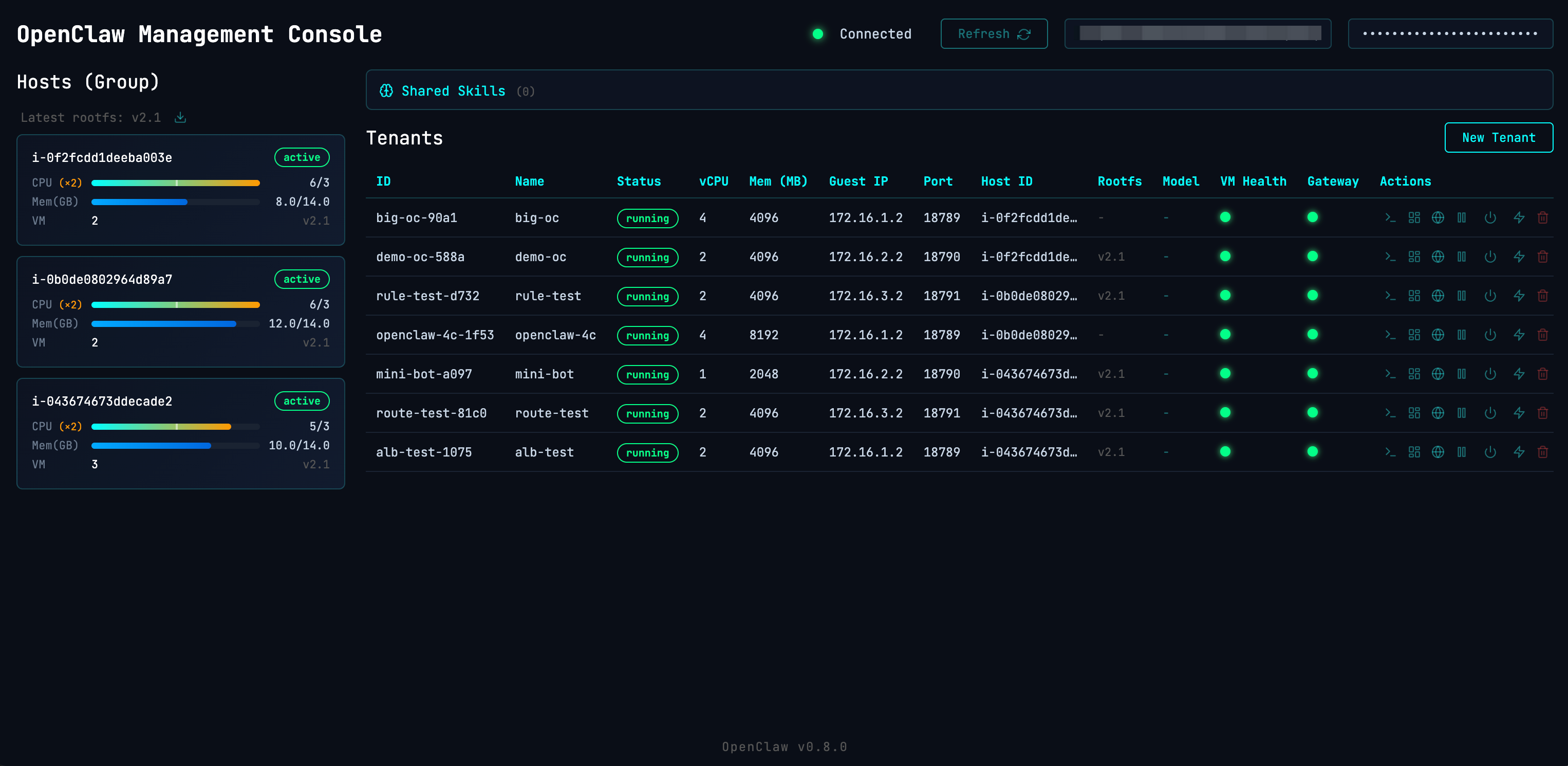Select the Tenants section header

point(404,138)
